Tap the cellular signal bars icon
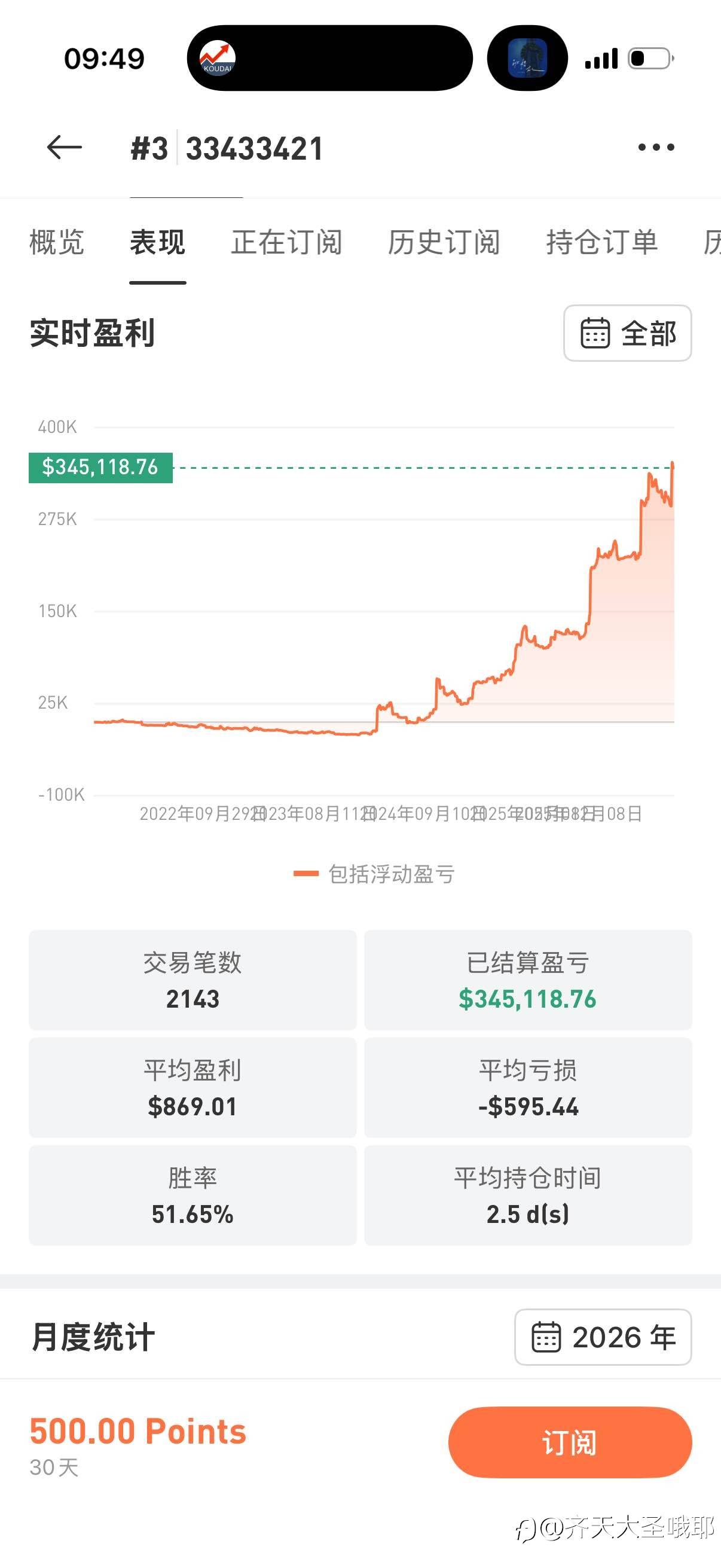Screen dimensions: 721x1568 coord(600,59)
